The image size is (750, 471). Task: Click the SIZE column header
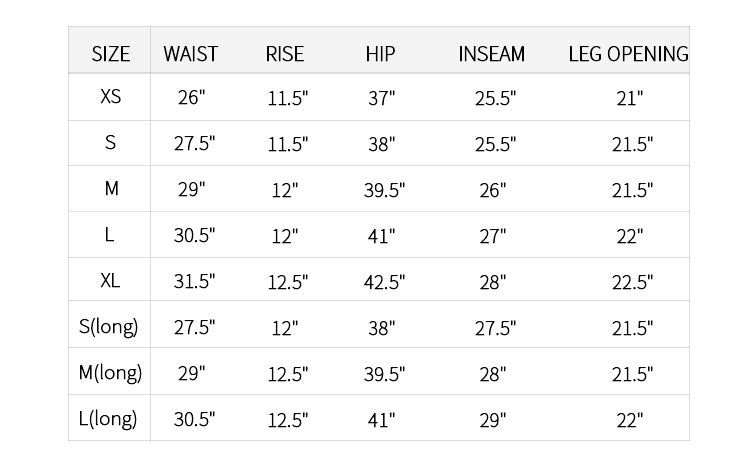tap(110, 54)
